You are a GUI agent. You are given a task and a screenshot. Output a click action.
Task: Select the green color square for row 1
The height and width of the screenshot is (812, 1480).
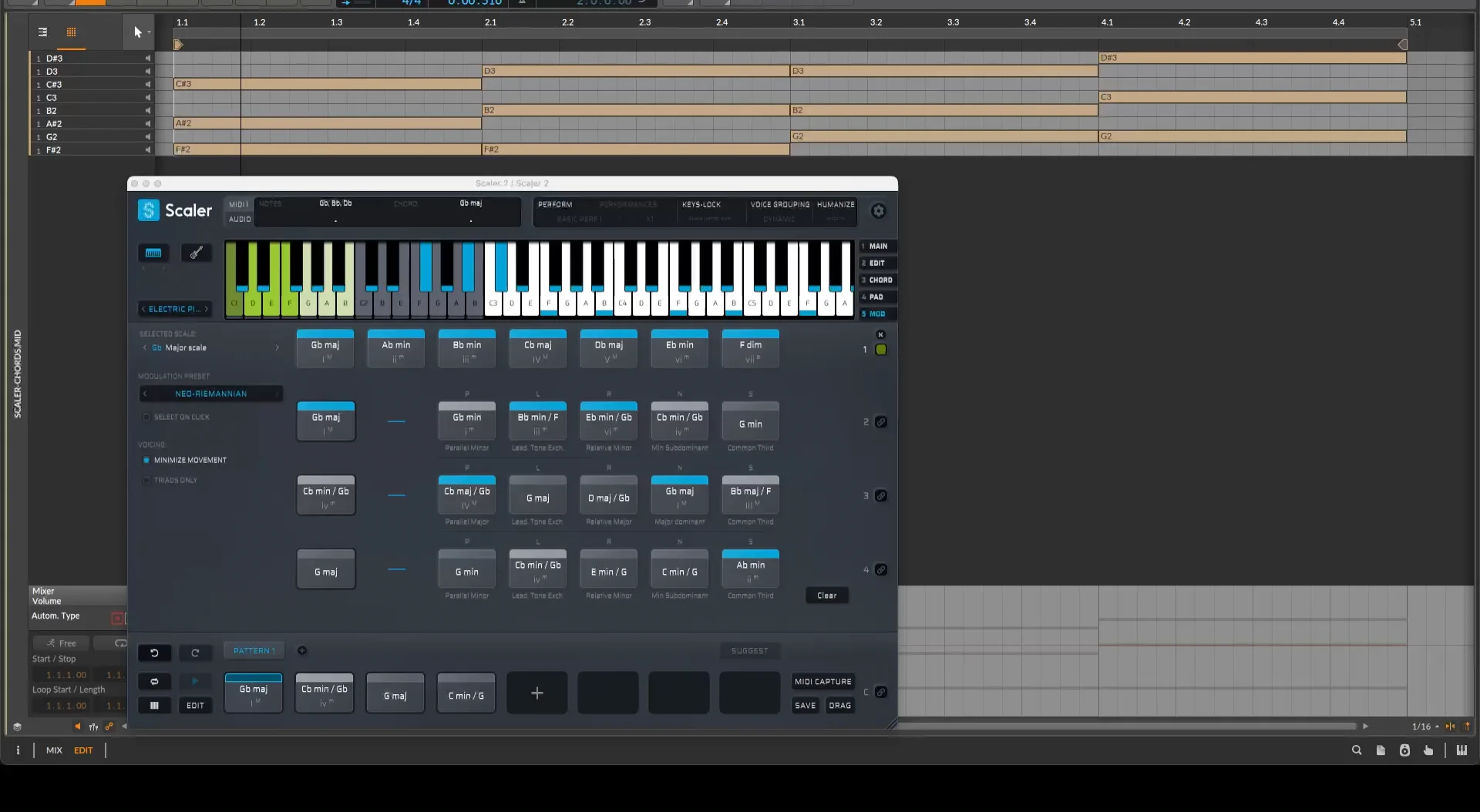tap(881, 350)
